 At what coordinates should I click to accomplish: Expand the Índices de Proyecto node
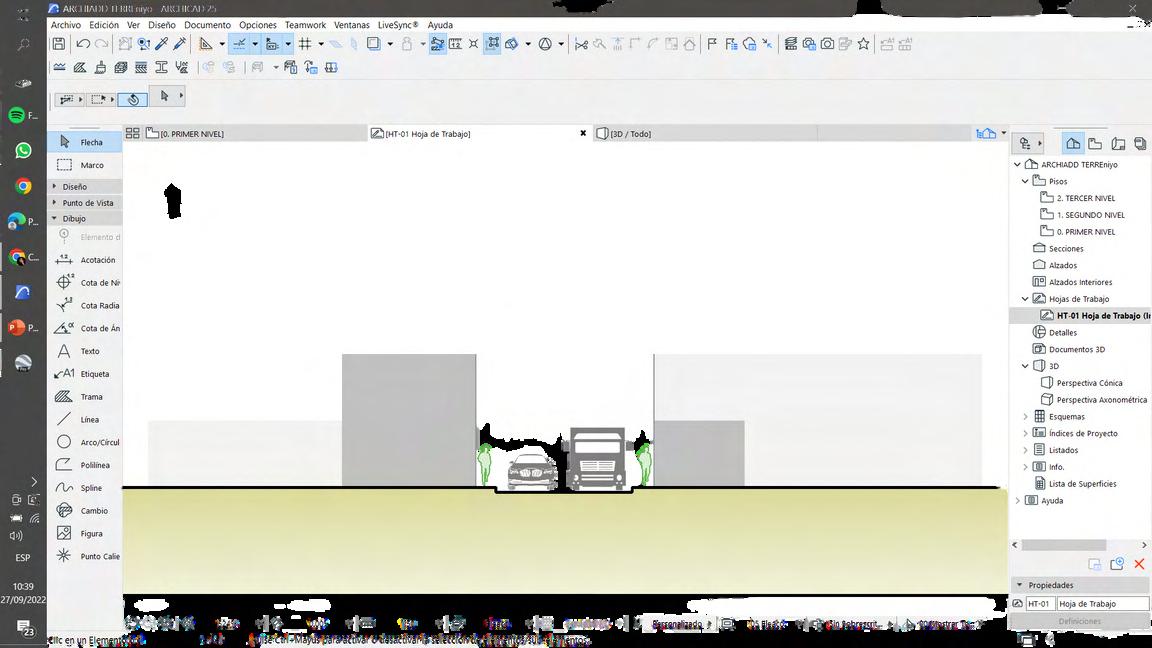[1026, 433]
